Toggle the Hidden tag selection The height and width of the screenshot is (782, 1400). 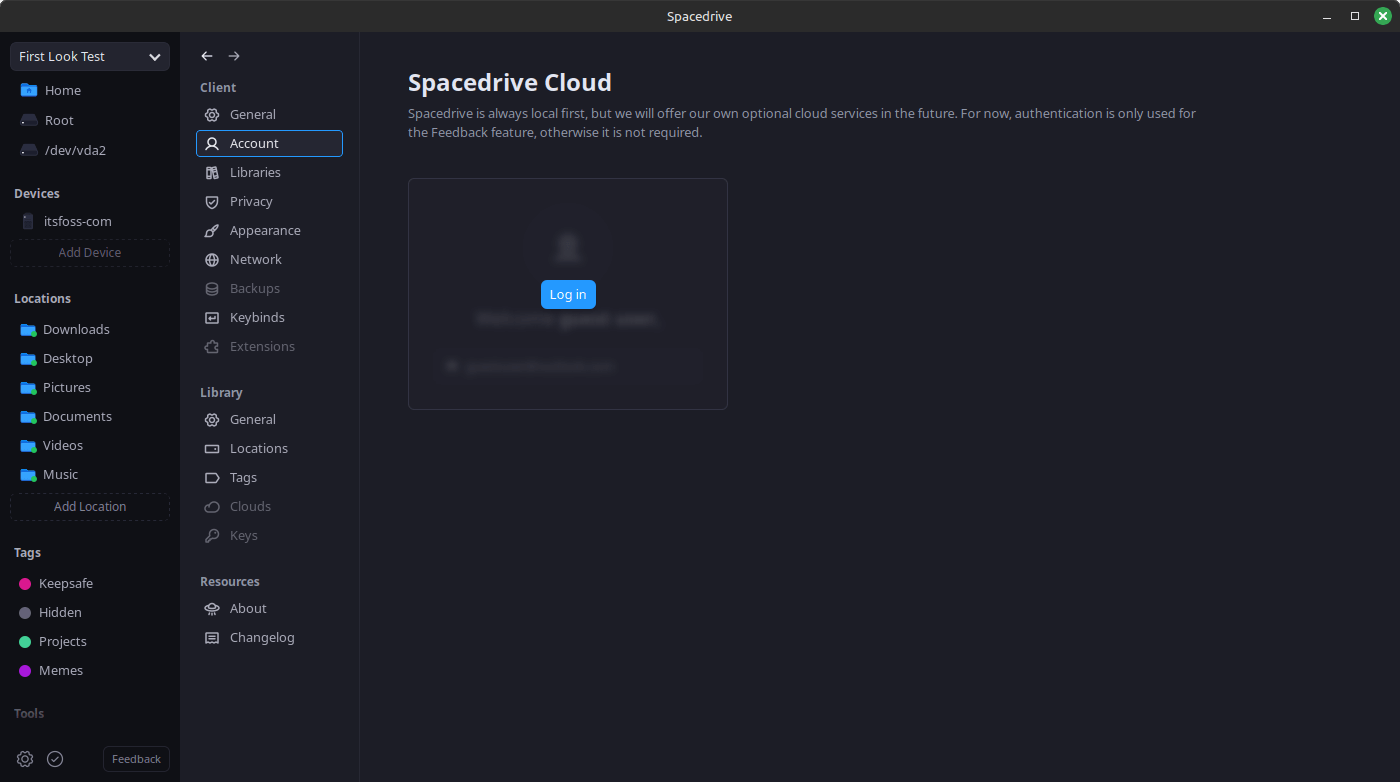tap(59, 612)
